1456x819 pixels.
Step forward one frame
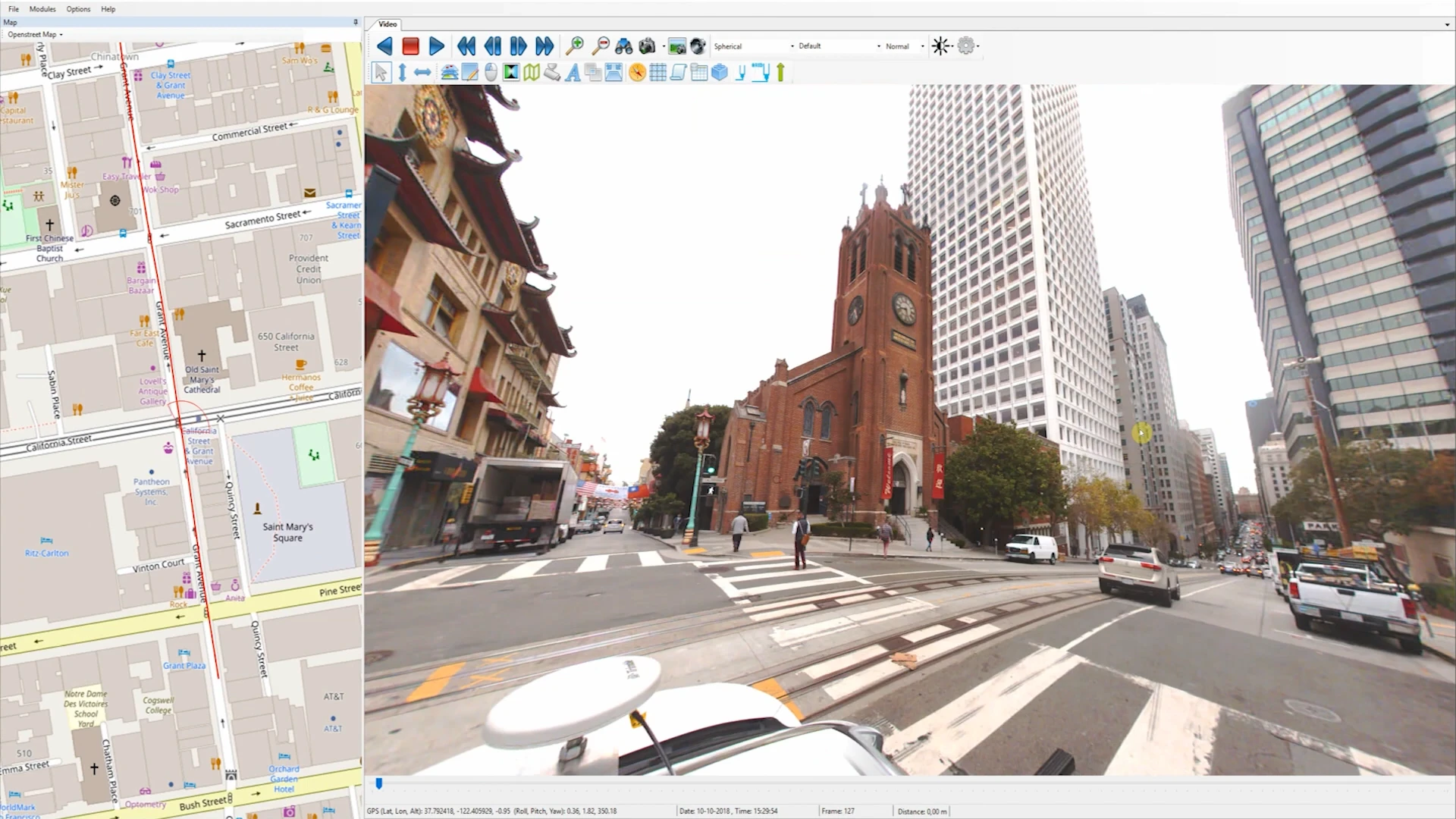tap(519, 46)
